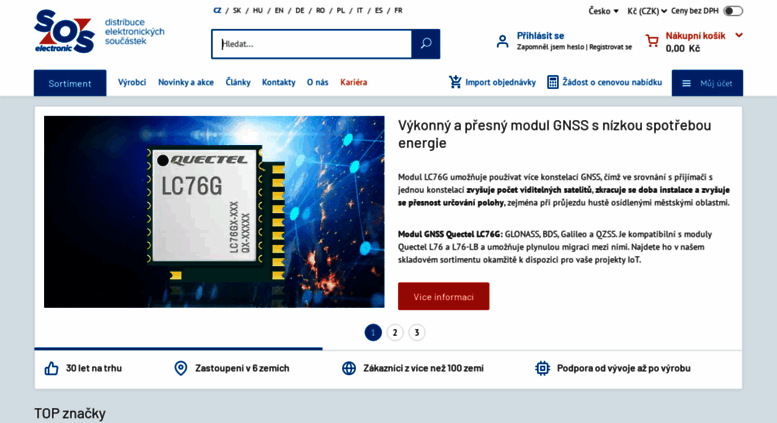Screen dimensions: 777x423
Task: Switch language to IT
Action: pos(360,10)
